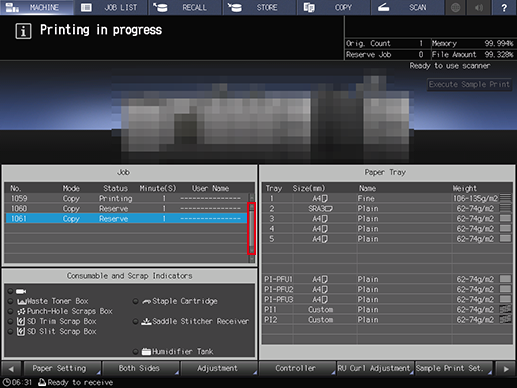Select Tray 1 Fine paper row
The height and width of the screenshot is (388, 517).
coord(387,199)
